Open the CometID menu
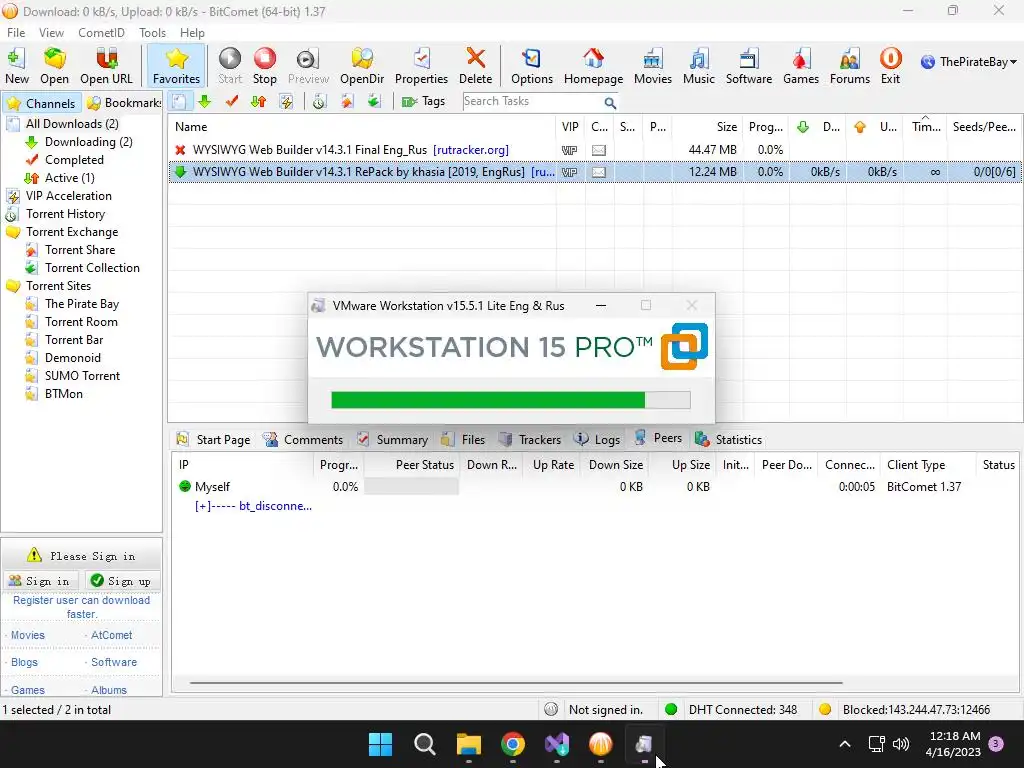The image size is (1024, 768). pyautogui.click(x=101, y=33)
